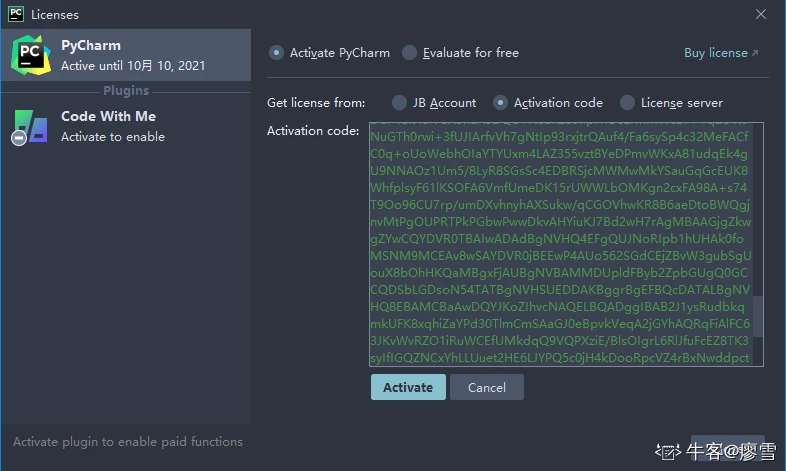Click the Plugins section header
The width and height of the screenshot is (786, 471).
click(125, 91)
